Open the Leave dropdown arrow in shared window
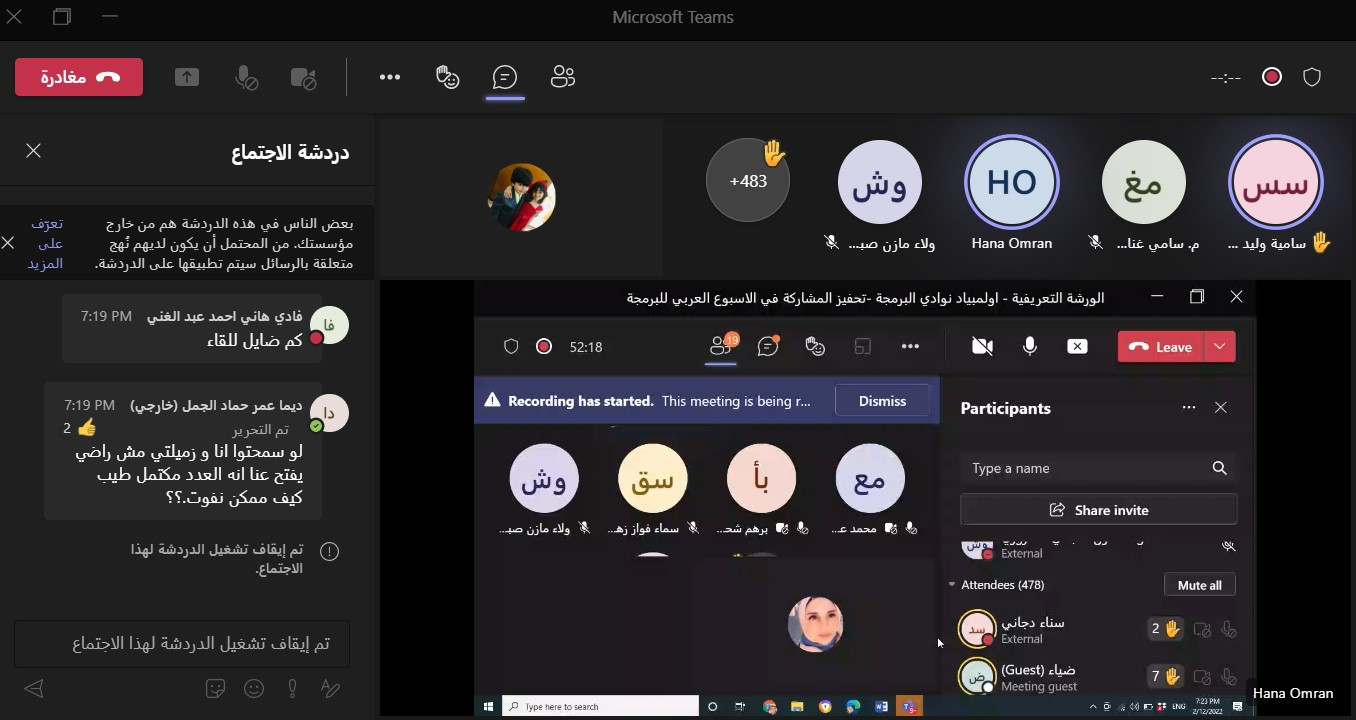Viewport: 1356px width, 720px height. click(x=1220, y=347)
